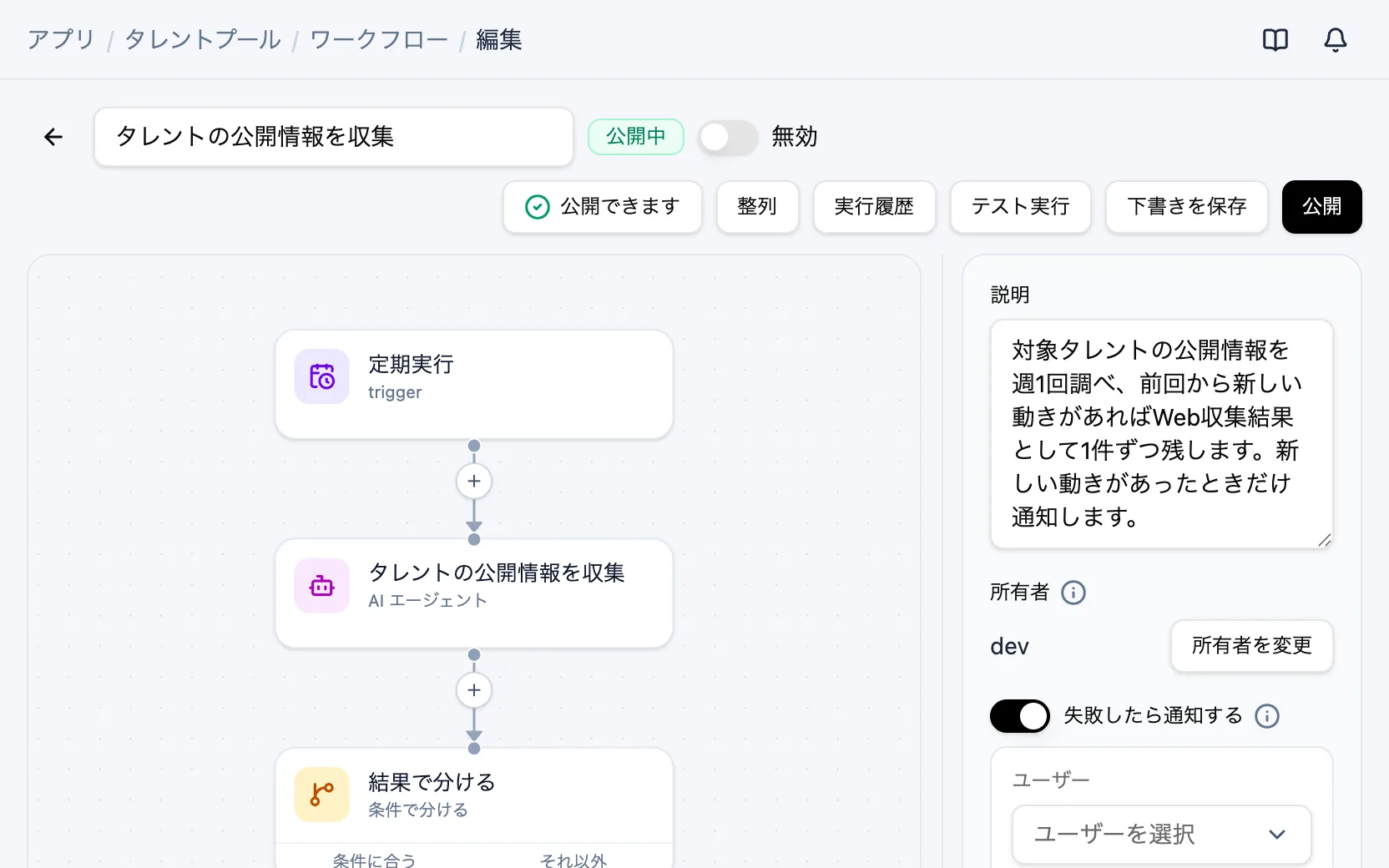
Task: Toggle the 無効 workflow enable switch
Action: coord(728,137)
